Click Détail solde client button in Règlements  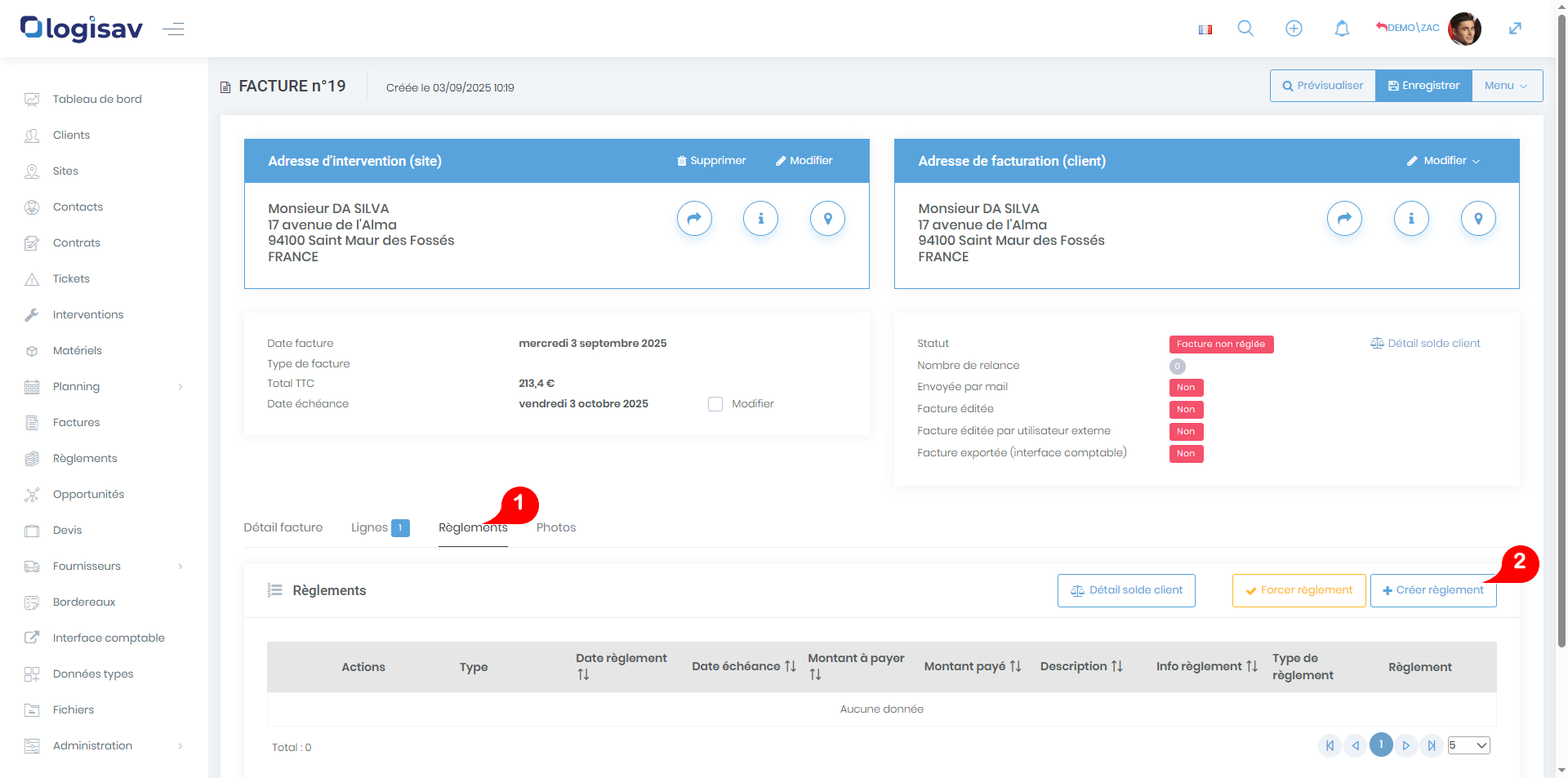(1126, 590)
